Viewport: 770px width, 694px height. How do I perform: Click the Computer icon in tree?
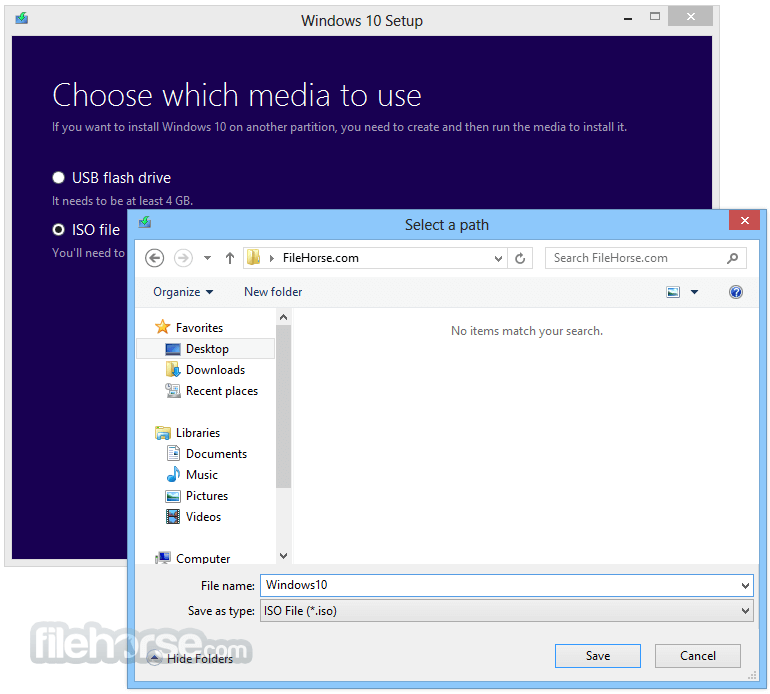pyautogui.click(x=163, y=558)
